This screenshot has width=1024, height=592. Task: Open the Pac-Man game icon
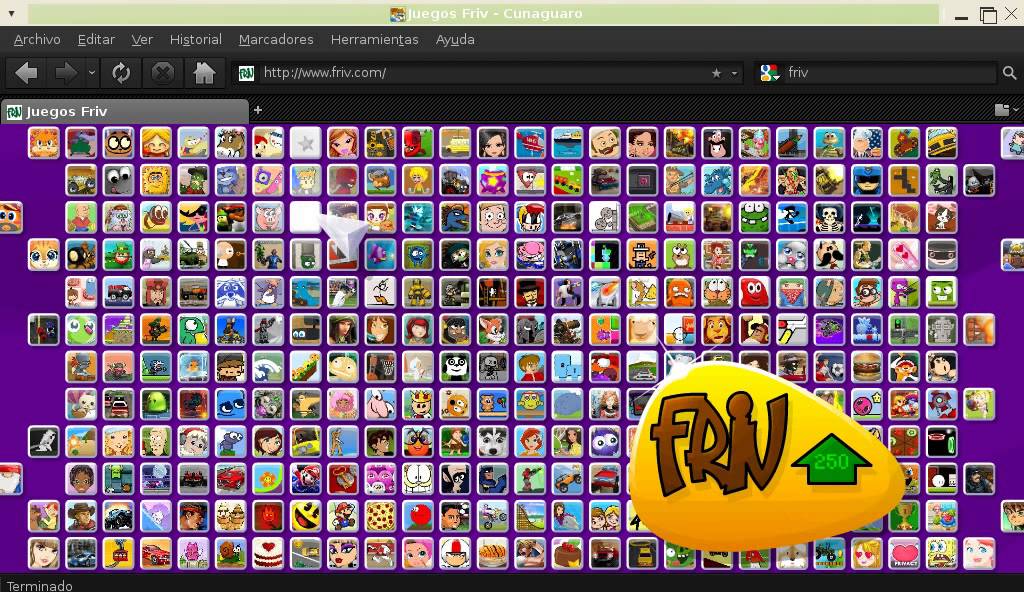tap(306, 516)
